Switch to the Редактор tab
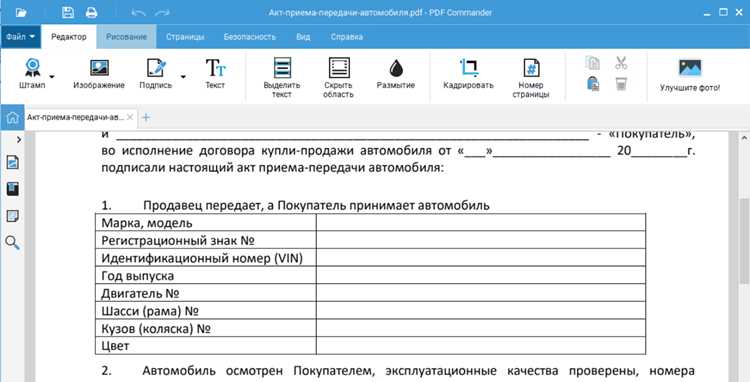The height and width of the screenshot is (382, 750). click(x=69, y=37)
